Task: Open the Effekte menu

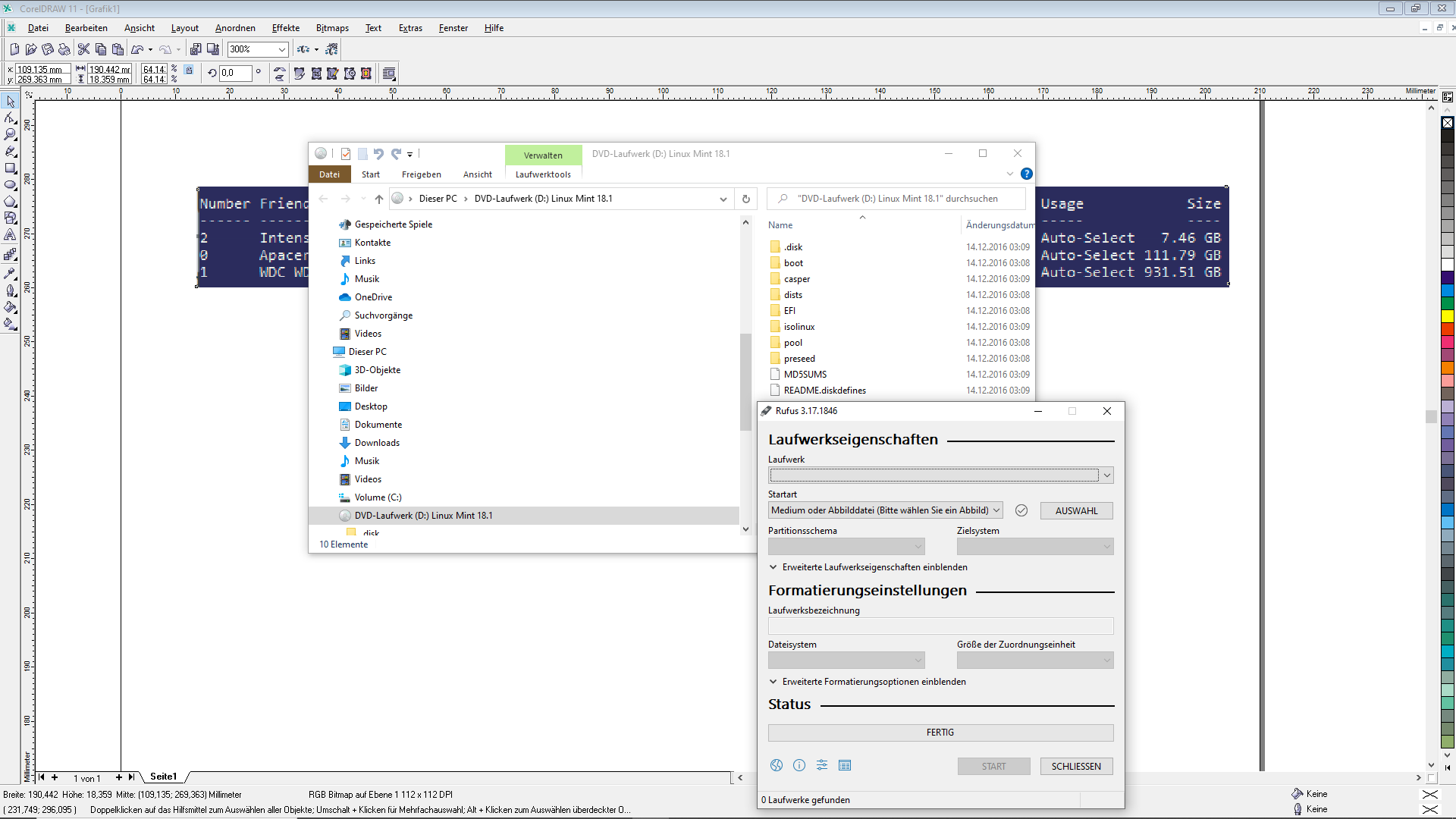Action: click(x=286, y=28)
